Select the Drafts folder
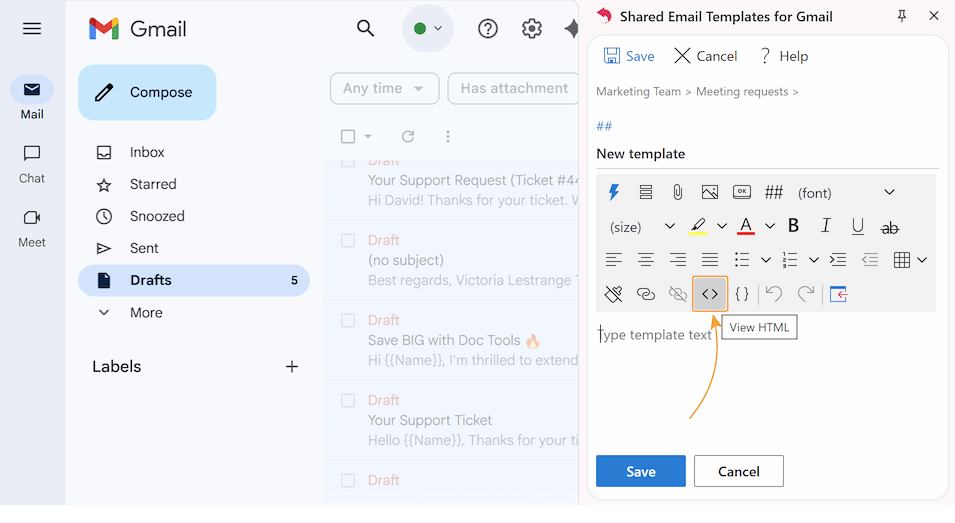The image size is (955, 523). pos(194,280)
